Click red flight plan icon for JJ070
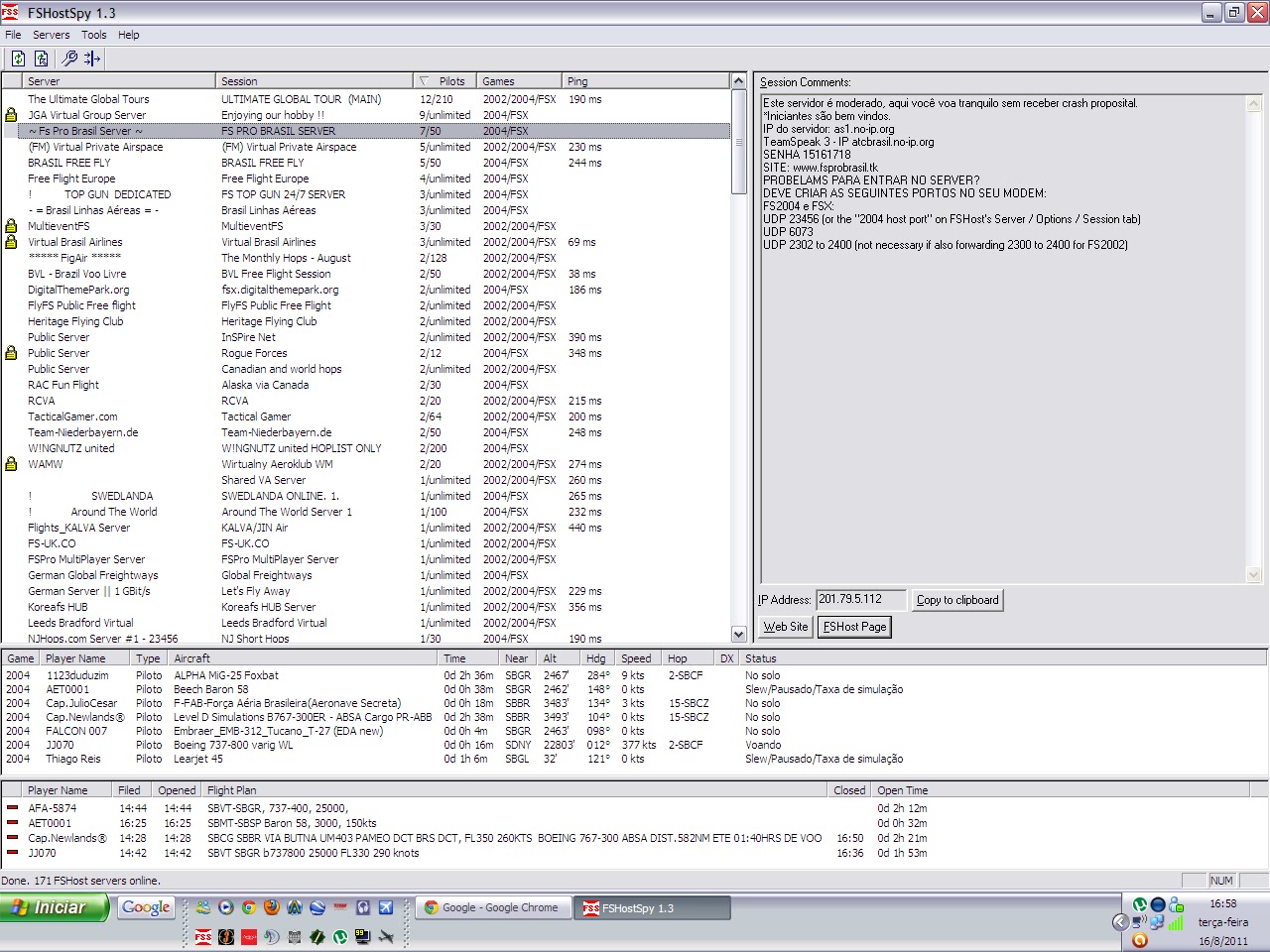The height and width of the screenshot is (952, 1270). tap(12, 853)
